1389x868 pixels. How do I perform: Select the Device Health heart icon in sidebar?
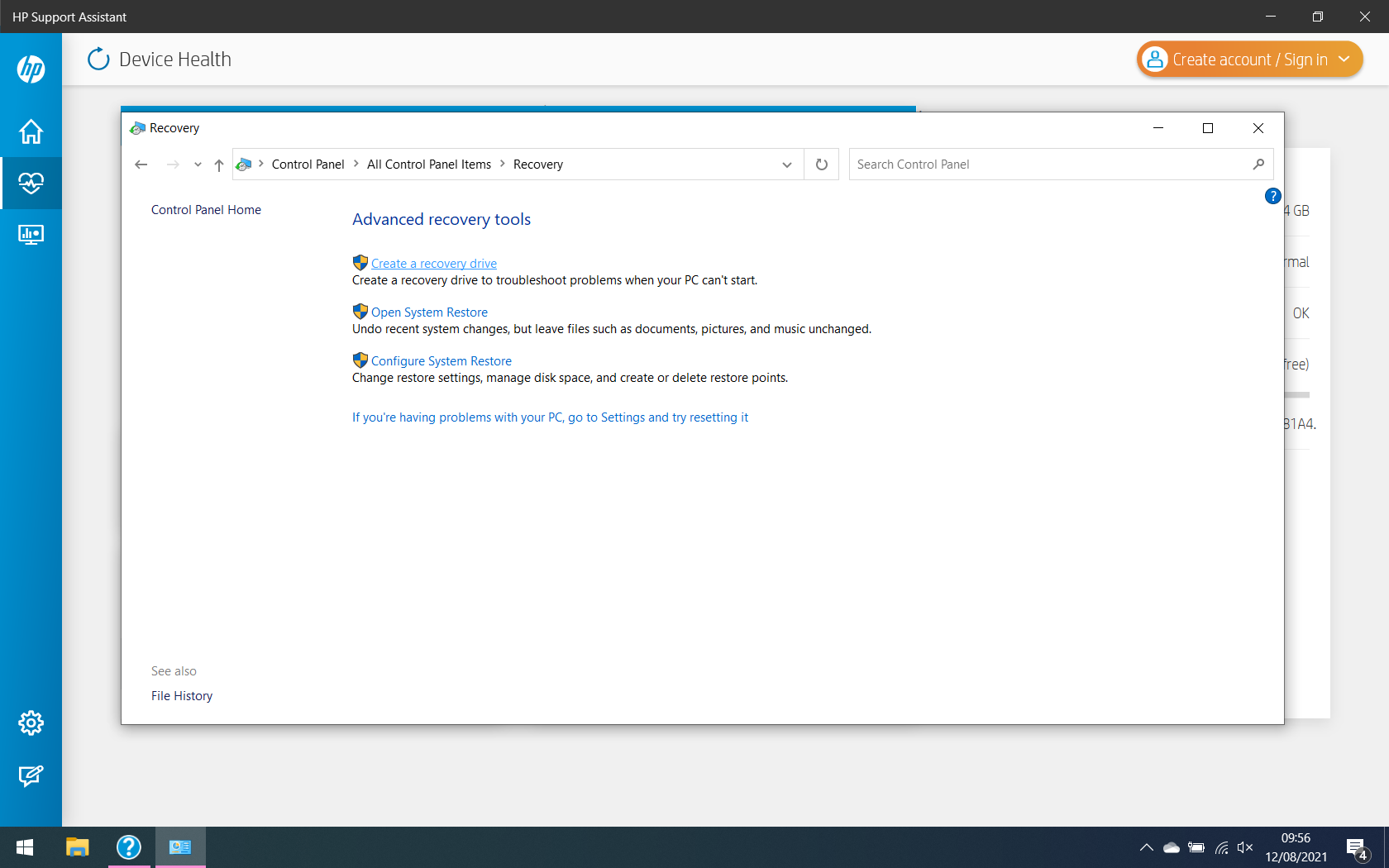(31, 183)
